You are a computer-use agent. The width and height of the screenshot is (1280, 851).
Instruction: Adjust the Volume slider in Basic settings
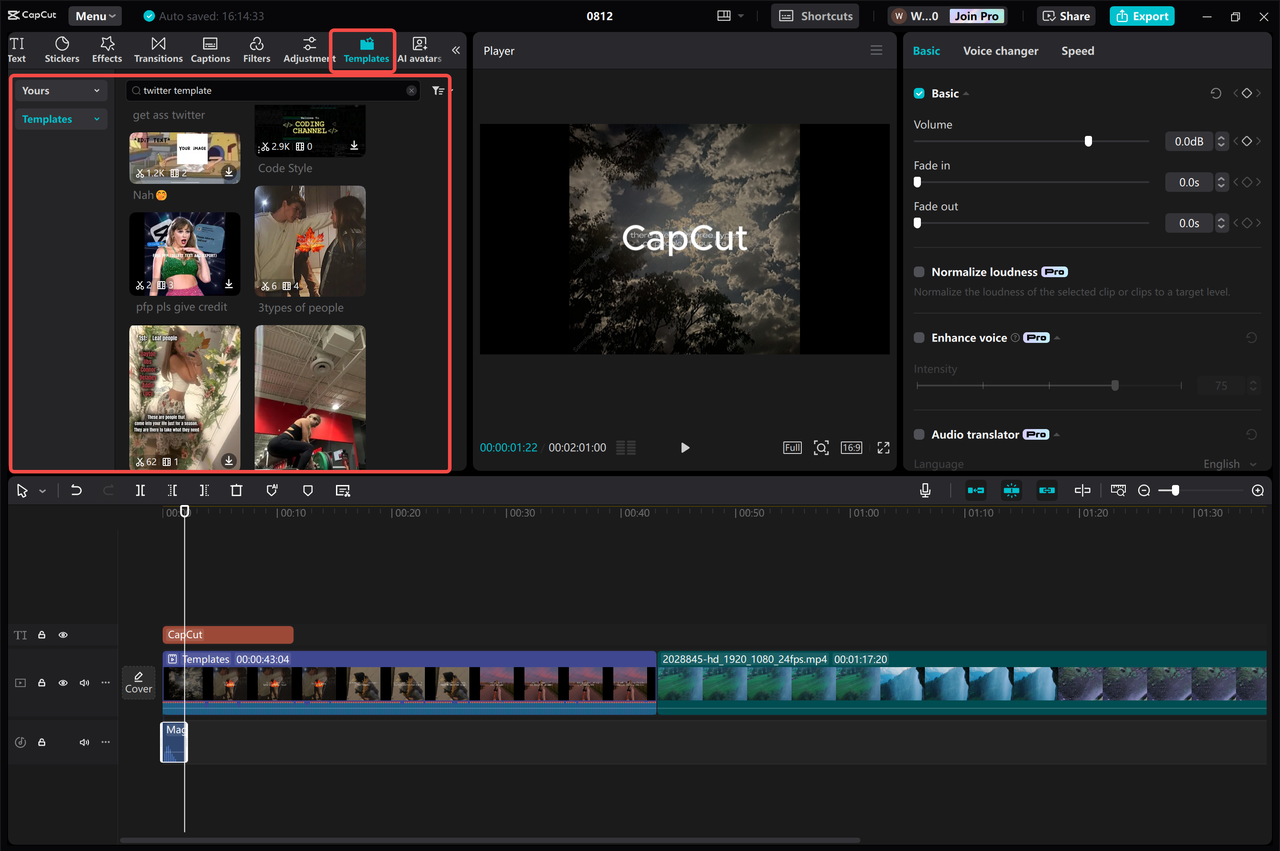pyautogui.click(x=1087, y=140)
